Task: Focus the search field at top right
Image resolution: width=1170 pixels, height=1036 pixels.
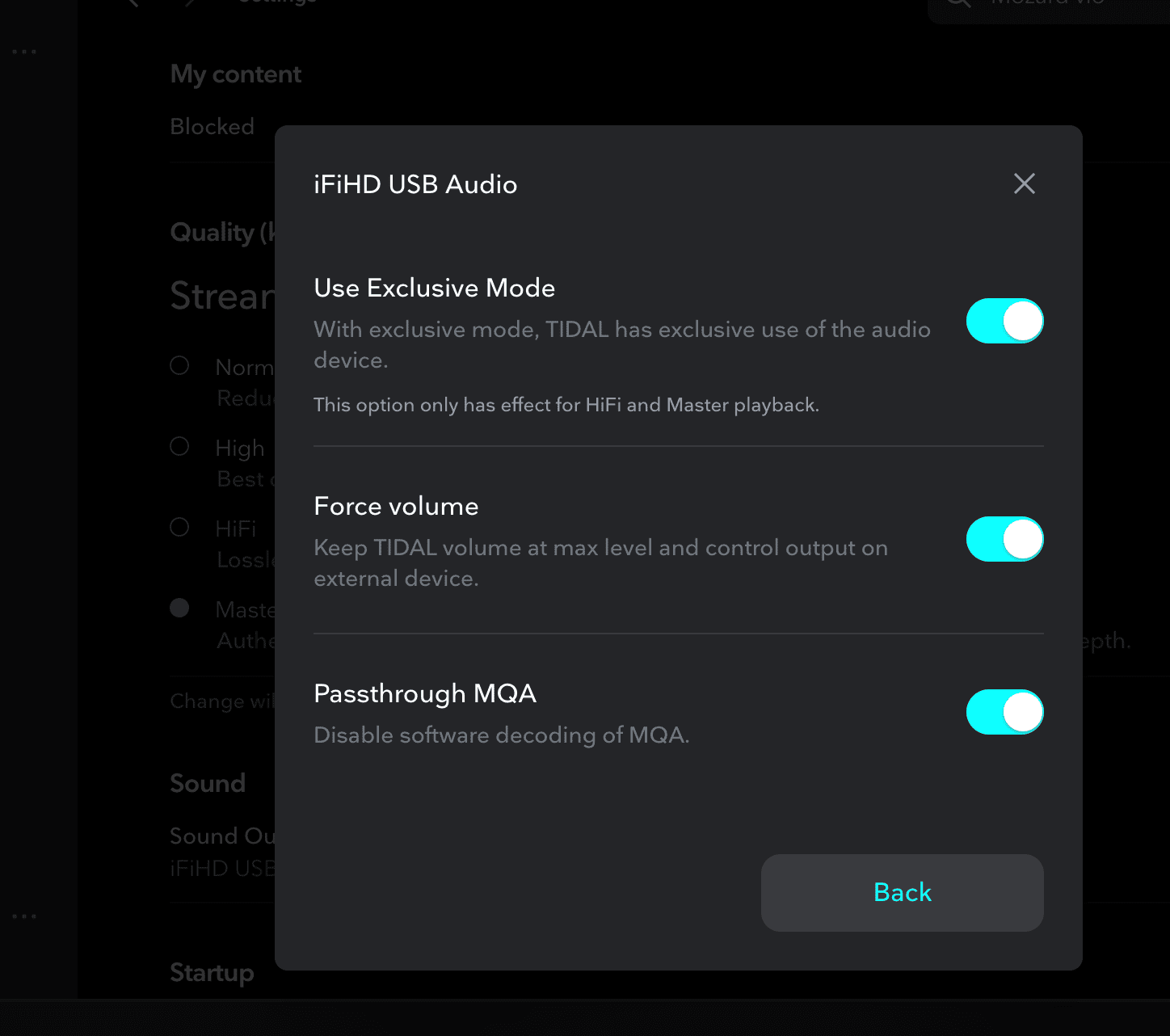Action: click(x=1049, y=8)
